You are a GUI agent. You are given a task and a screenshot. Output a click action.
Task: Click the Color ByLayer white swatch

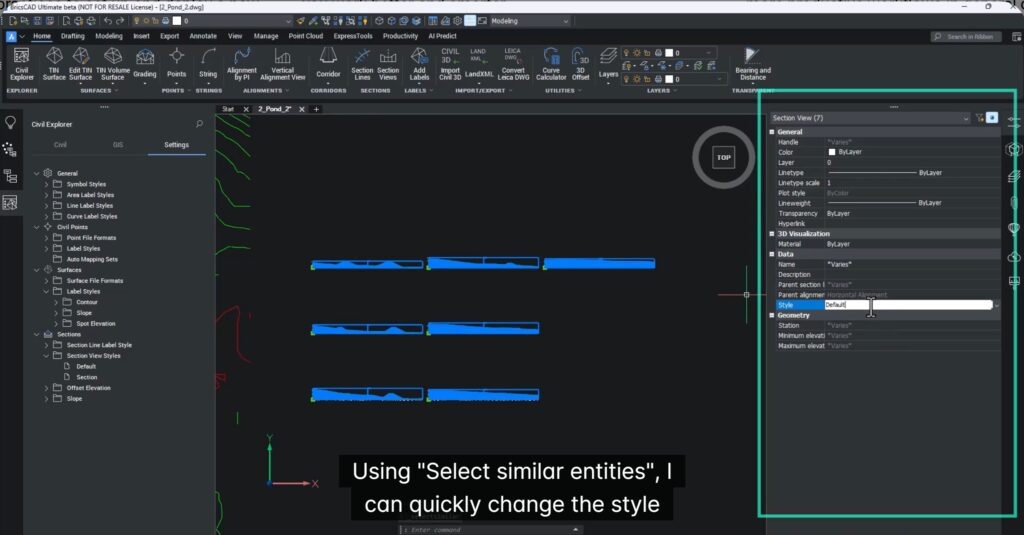pyautogui.click(x=831, y=152)
